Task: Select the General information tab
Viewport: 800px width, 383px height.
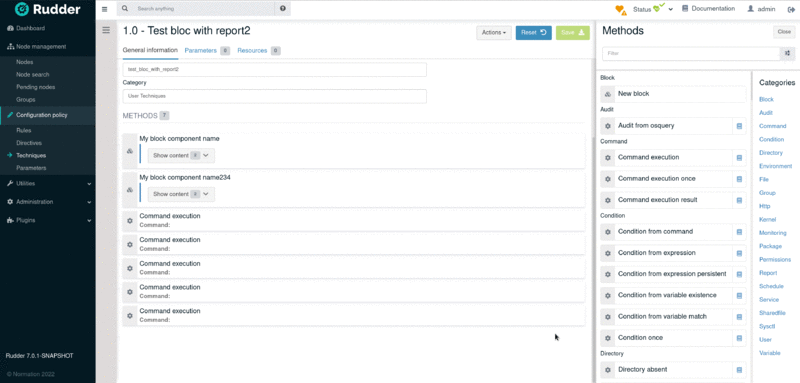Action: click(150, 50)
